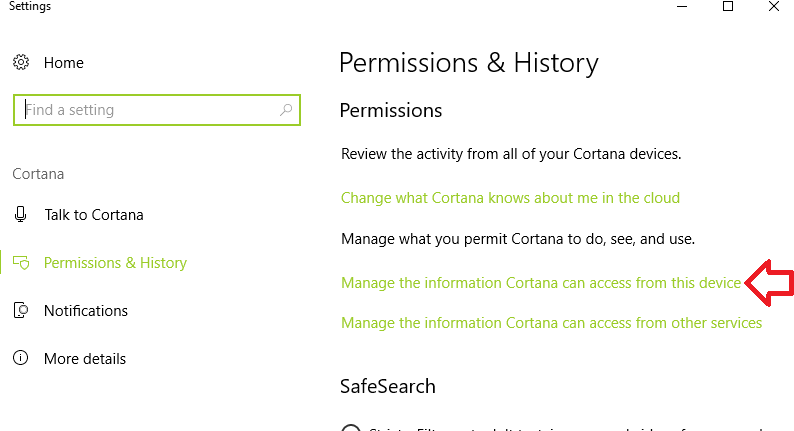794x431 pixels.
Task: Open Manage information Cortana accesses from other services
Action: coord(551,323)
